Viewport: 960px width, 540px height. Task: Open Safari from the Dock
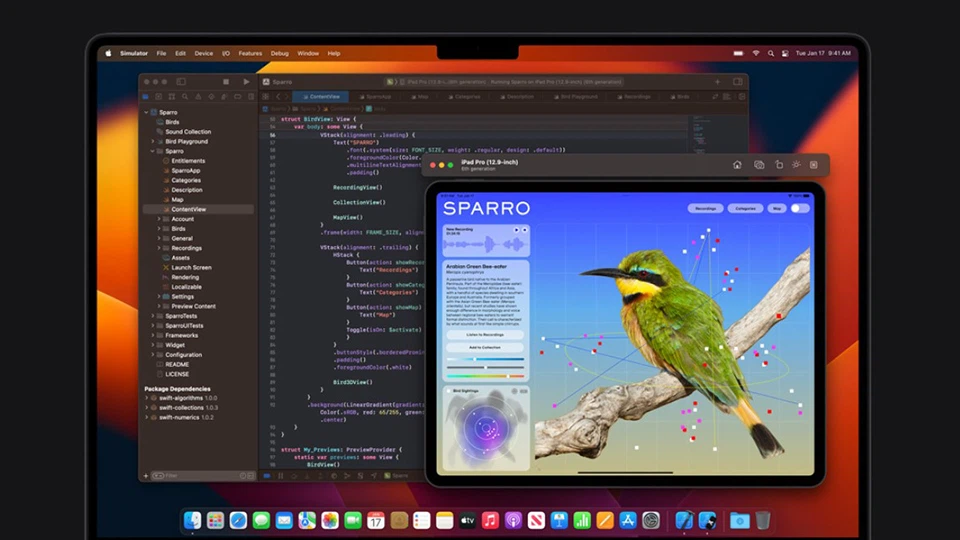[238, 520]
